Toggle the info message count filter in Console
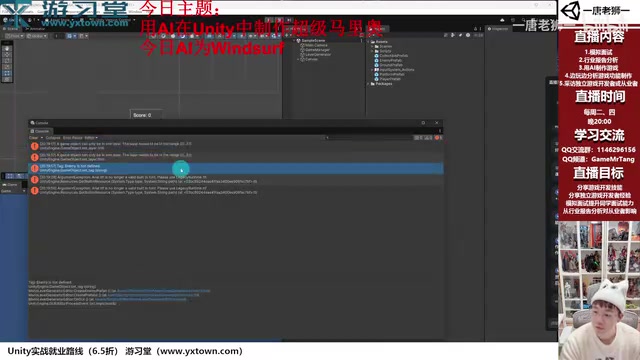The height and width of the screenshot is (360, 640). (417, 138)
